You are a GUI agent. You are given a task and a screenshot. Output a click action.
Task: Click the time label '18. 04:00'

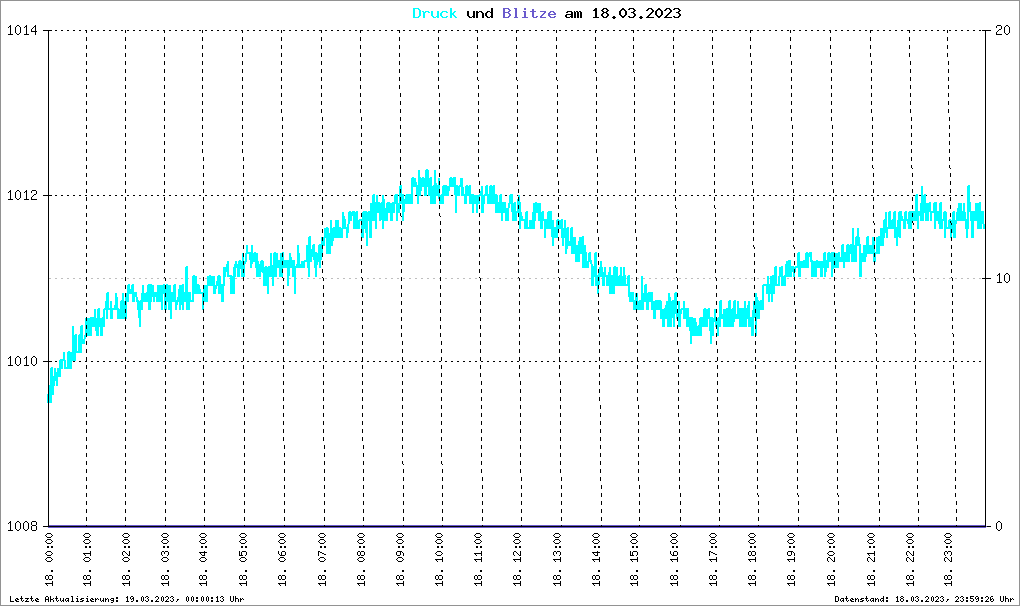(x=203, y=559)
